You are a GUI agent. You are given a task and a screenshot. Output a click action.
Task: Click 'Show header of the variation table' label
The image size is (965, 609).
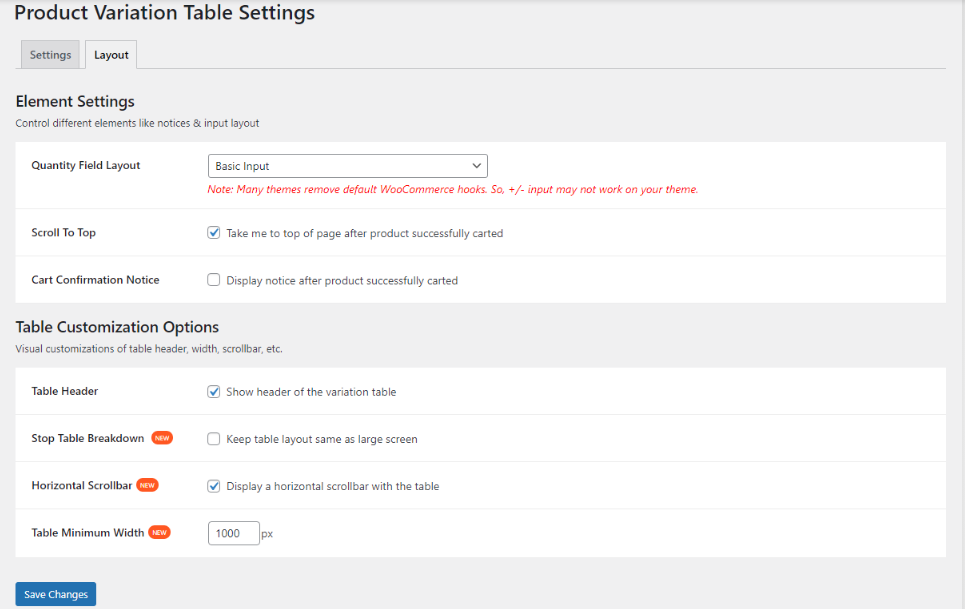tap(311, 392)
